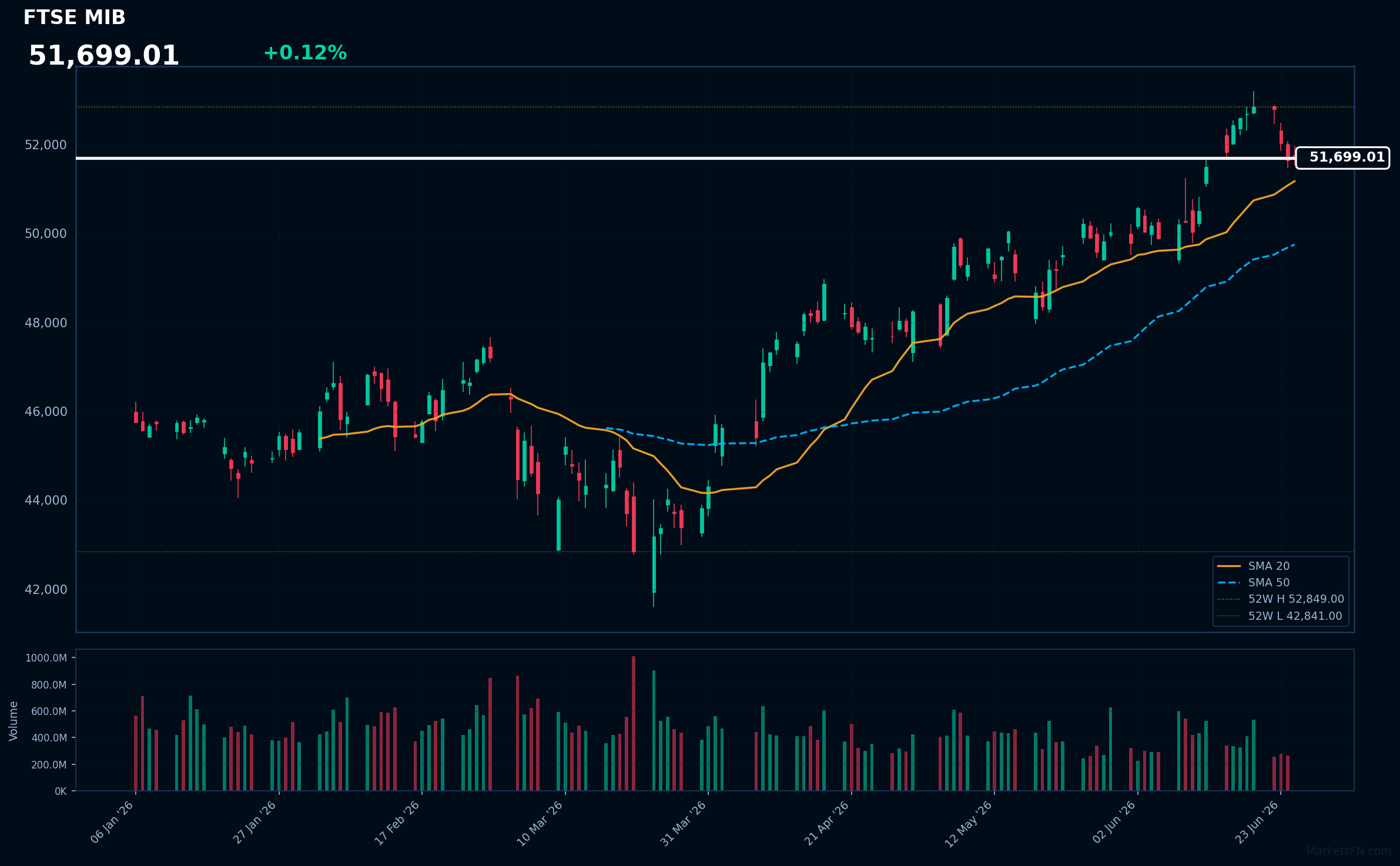This screenshot has height=866, width=1400.
Task: Click the 46,000 price axis label
Action: [x=46, y=411]
